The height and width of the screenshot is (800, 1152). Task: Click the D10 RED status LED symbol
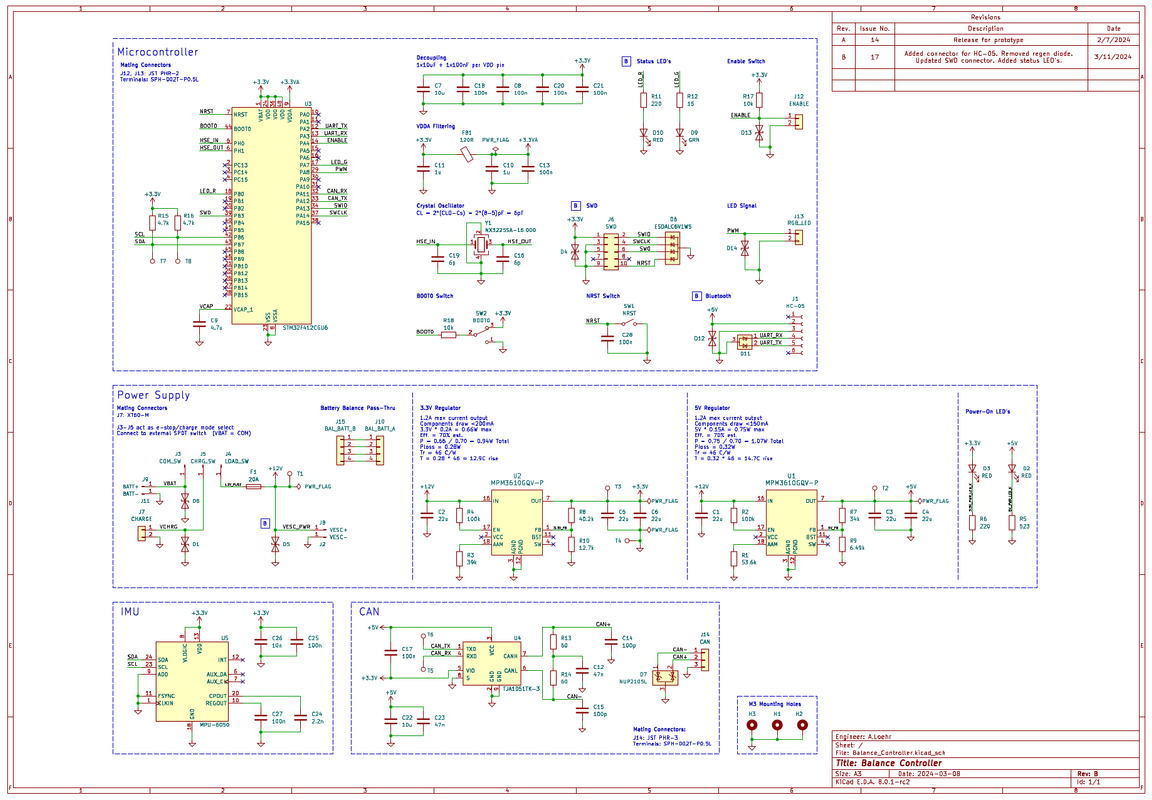tap(644, 135)
